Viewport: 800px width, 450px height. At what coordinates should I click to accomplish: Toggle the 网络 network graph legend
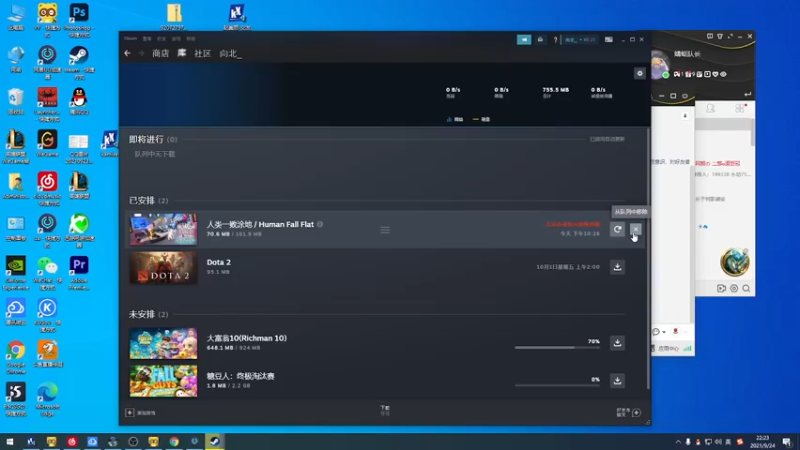pyautogui.click(x=455, y=119)
